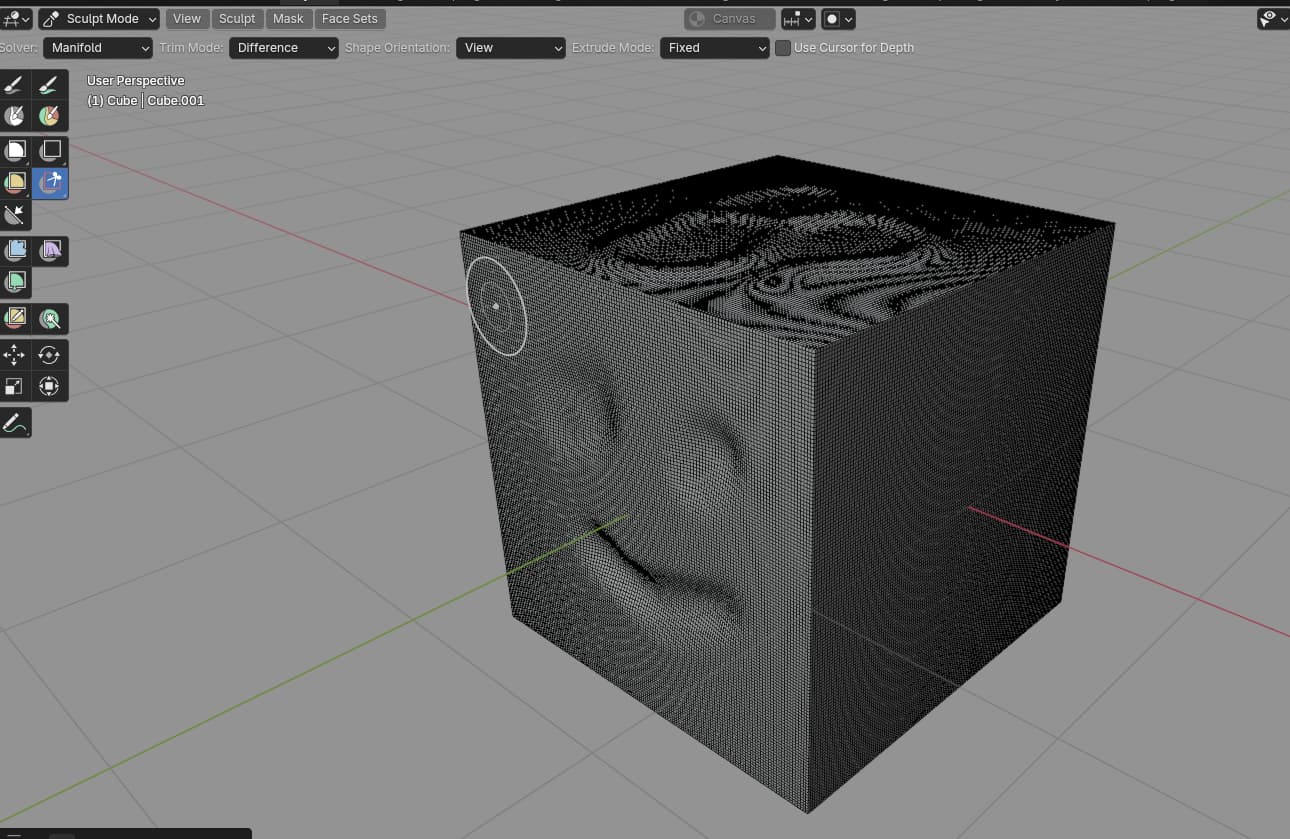Open the Solver Manifold dropdown
This screenshot has width=1290, height=839.
98,48
